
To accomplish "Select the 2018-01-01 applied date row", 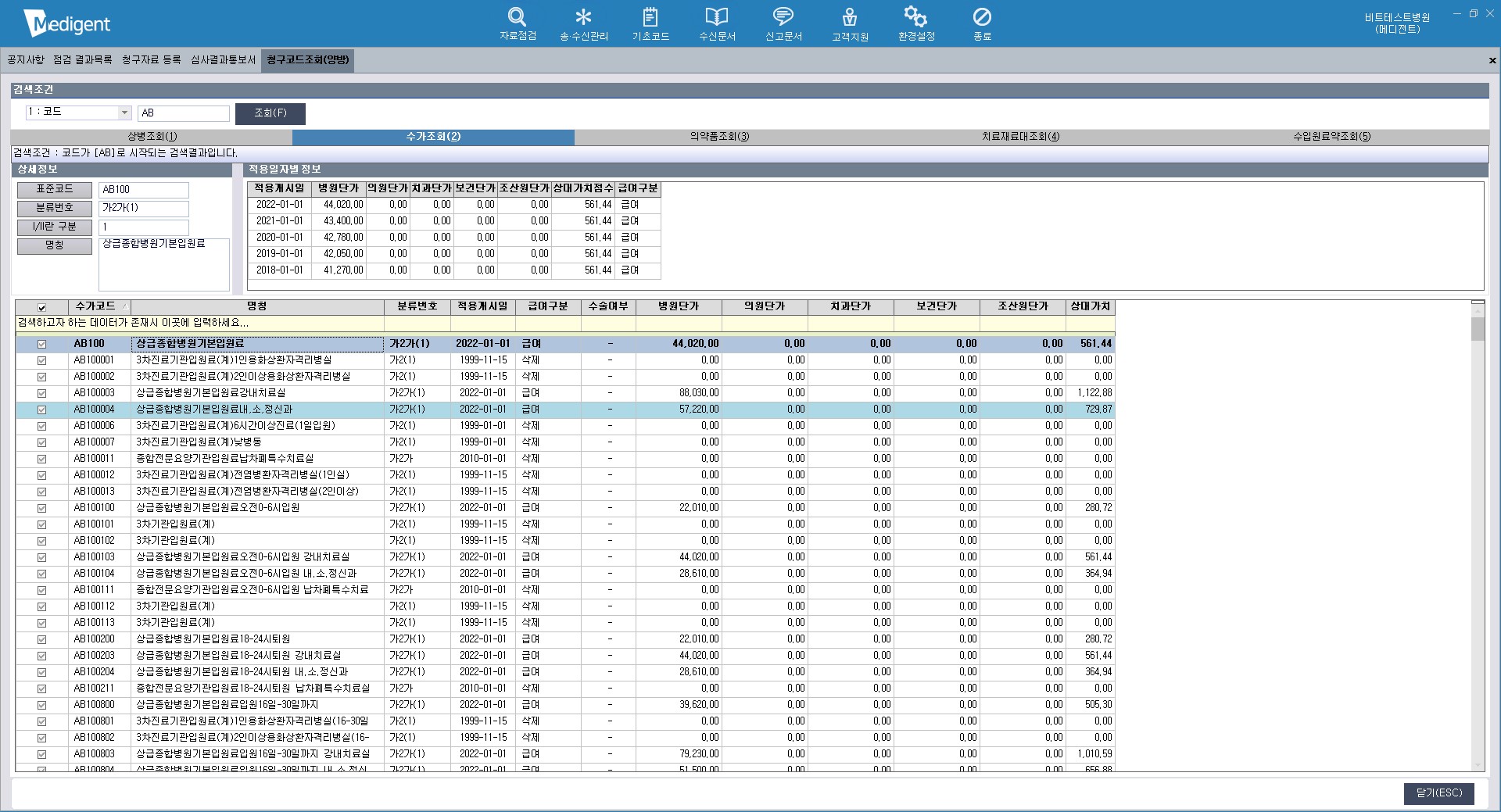I will click(x=454, y=270).
